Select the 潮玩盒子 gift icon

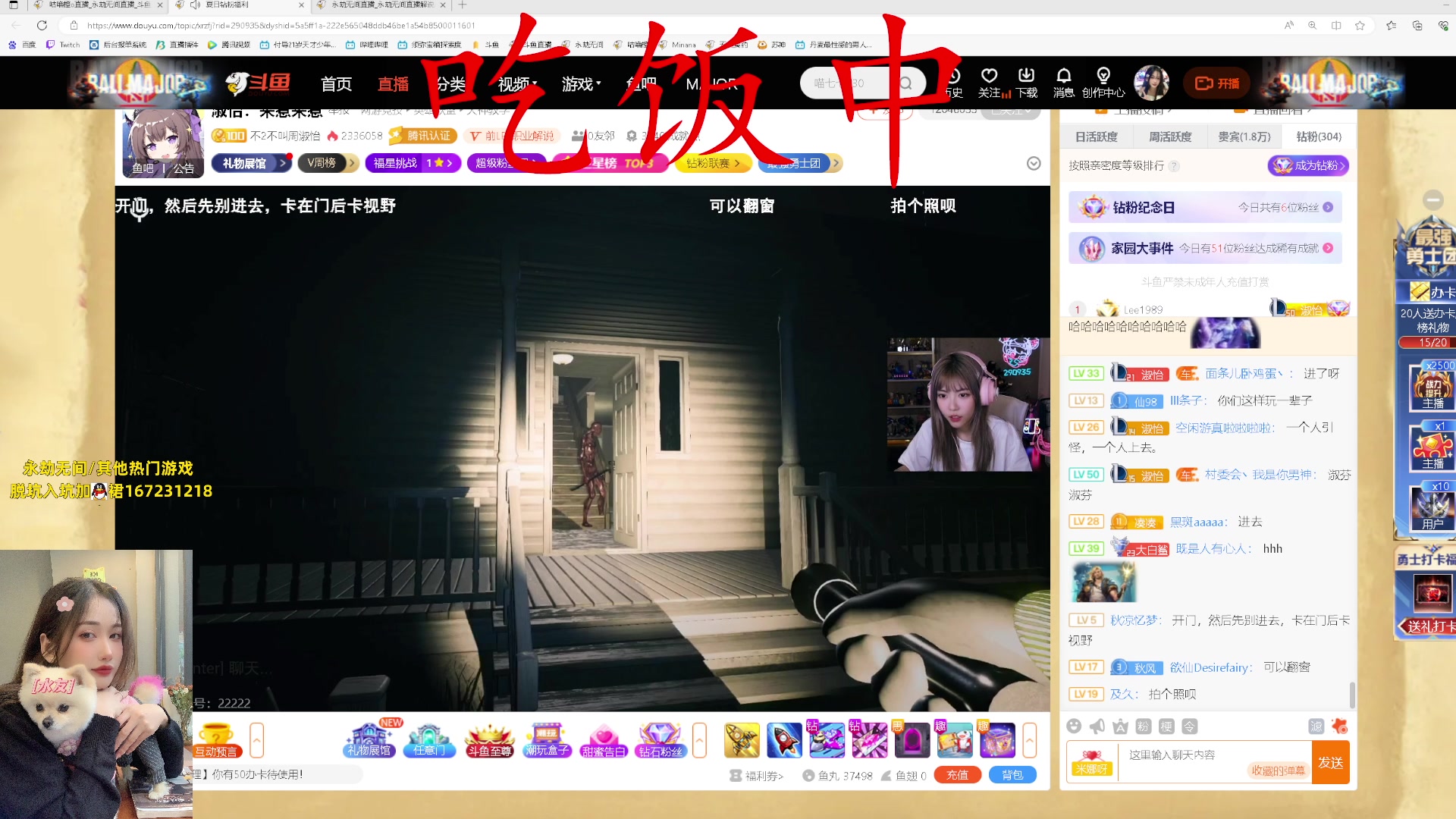(x=547, y=739)
